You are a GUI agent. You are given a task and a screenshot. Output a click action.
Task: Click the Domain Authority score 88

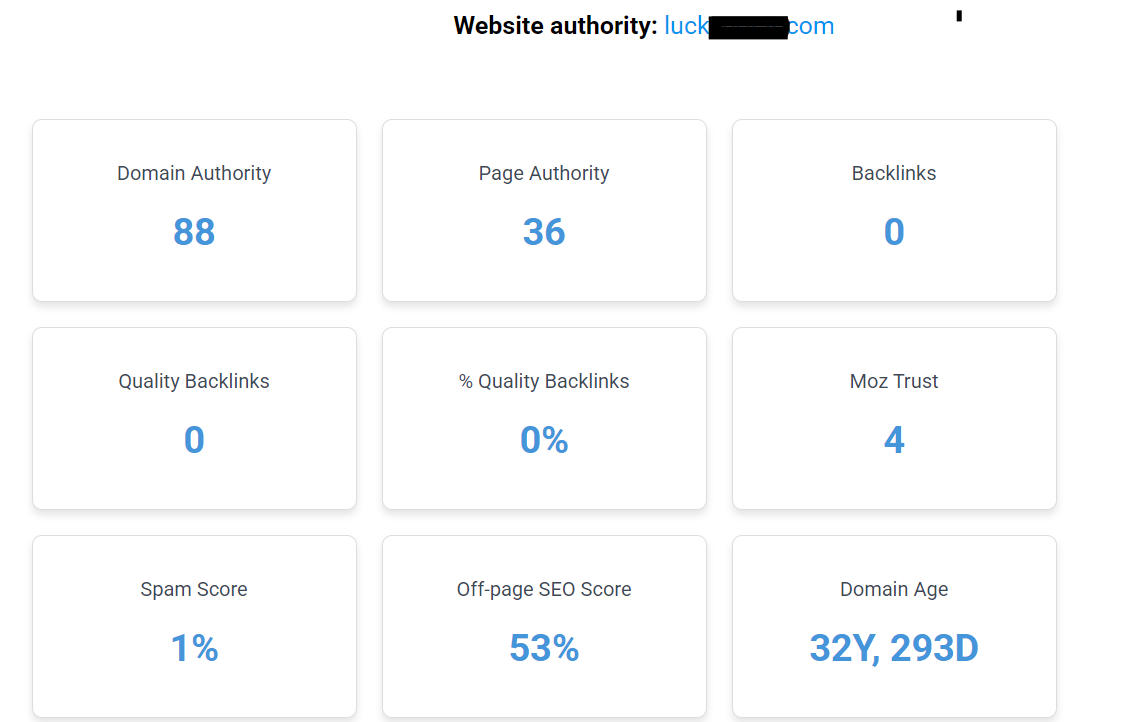pos(194,232)
